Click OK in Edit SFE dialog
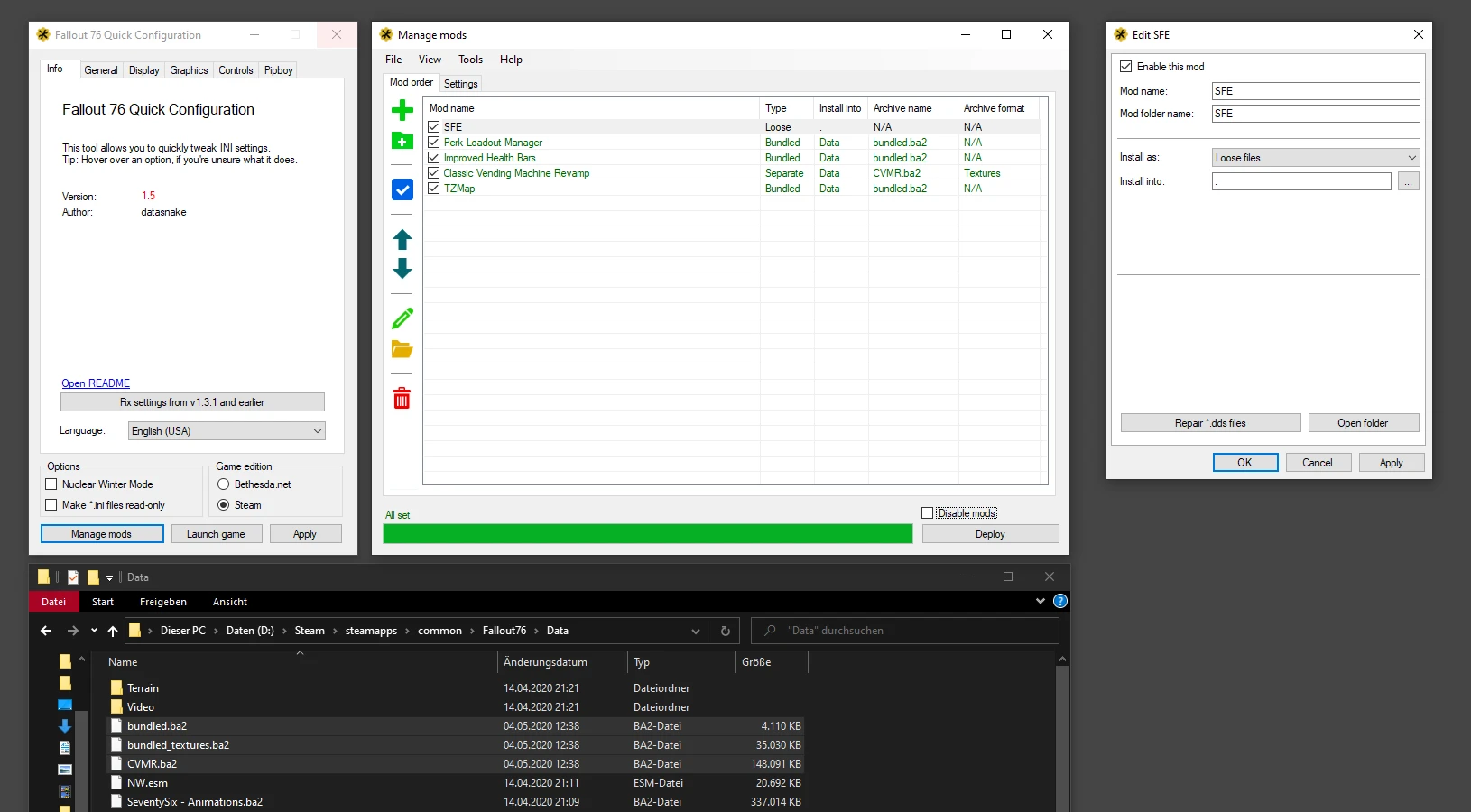Image resolution: width=1471 pixels, height=812 pixels. coord(1244,463)
